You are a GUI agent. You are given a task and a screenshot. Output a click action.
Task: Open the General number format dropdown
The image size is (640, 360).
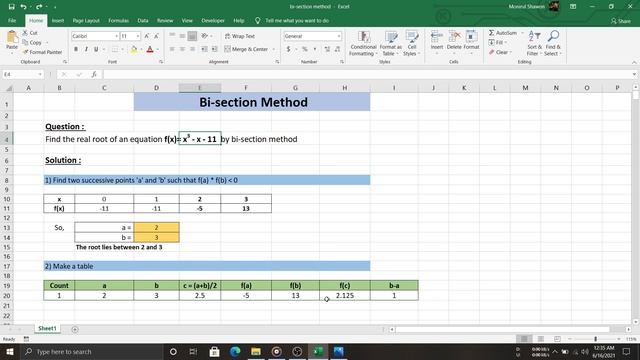[x=339, y=36]
